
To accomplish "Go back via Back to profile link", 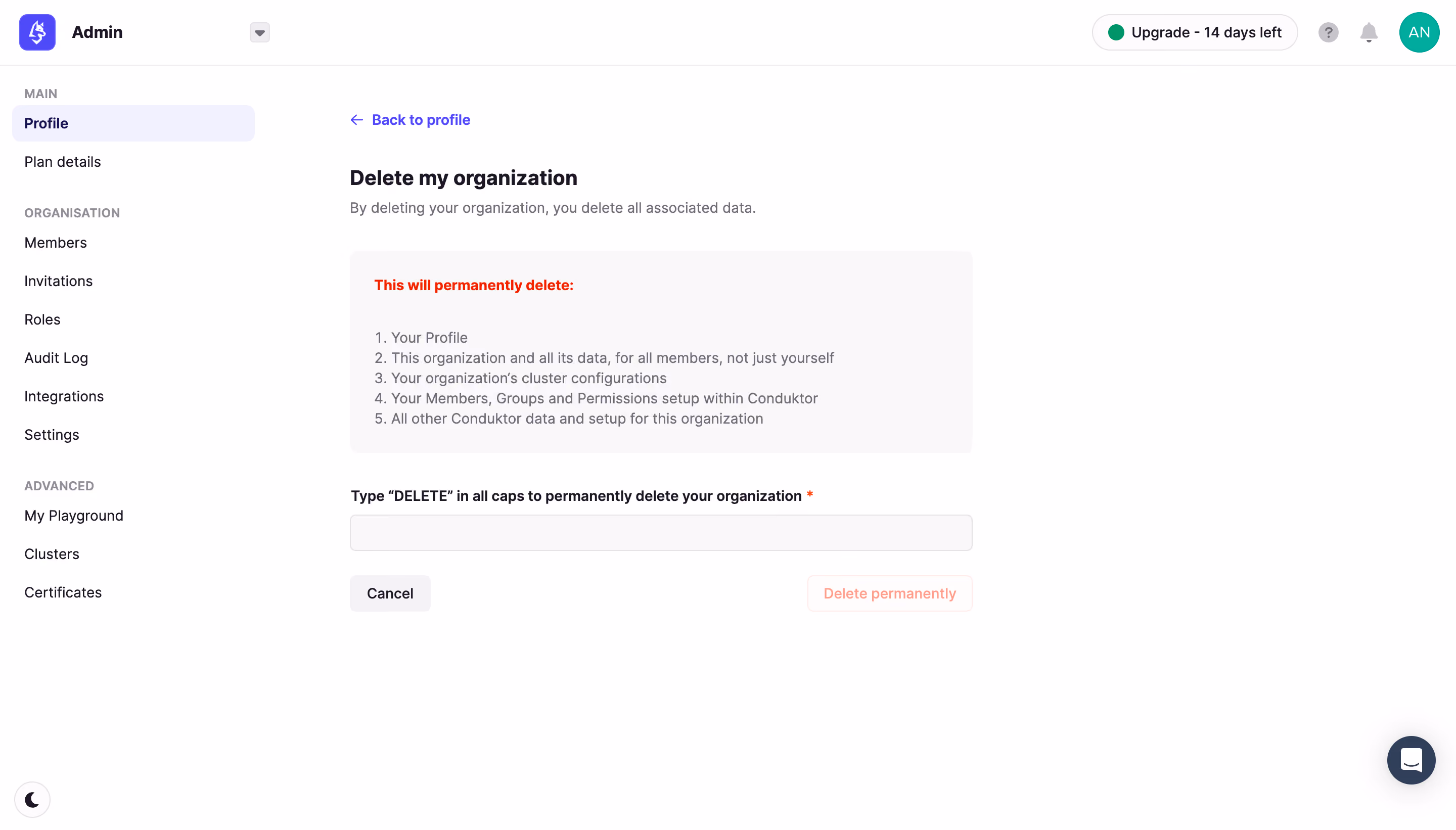I will click(x=410, y=120).
